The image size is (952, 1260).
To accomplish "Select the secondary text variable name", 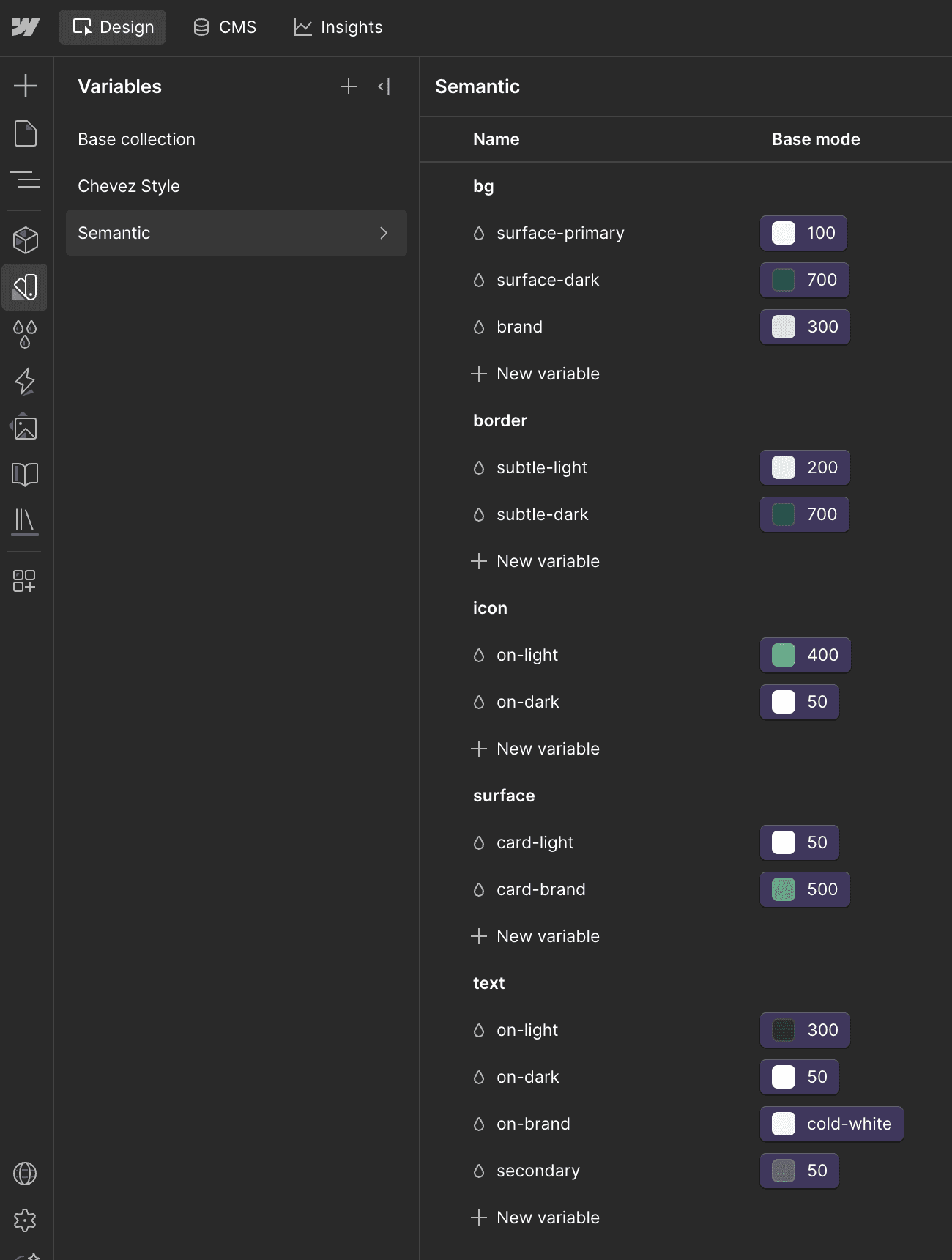I will [538, 1171].
